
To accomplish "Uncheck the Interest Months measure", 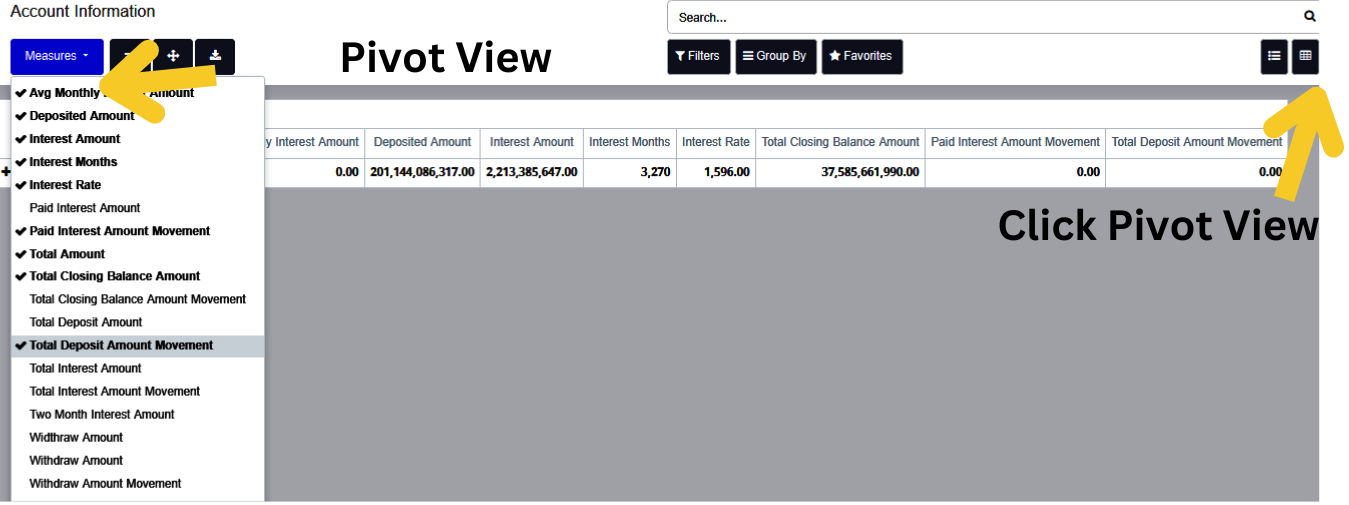I will (138, 162).
